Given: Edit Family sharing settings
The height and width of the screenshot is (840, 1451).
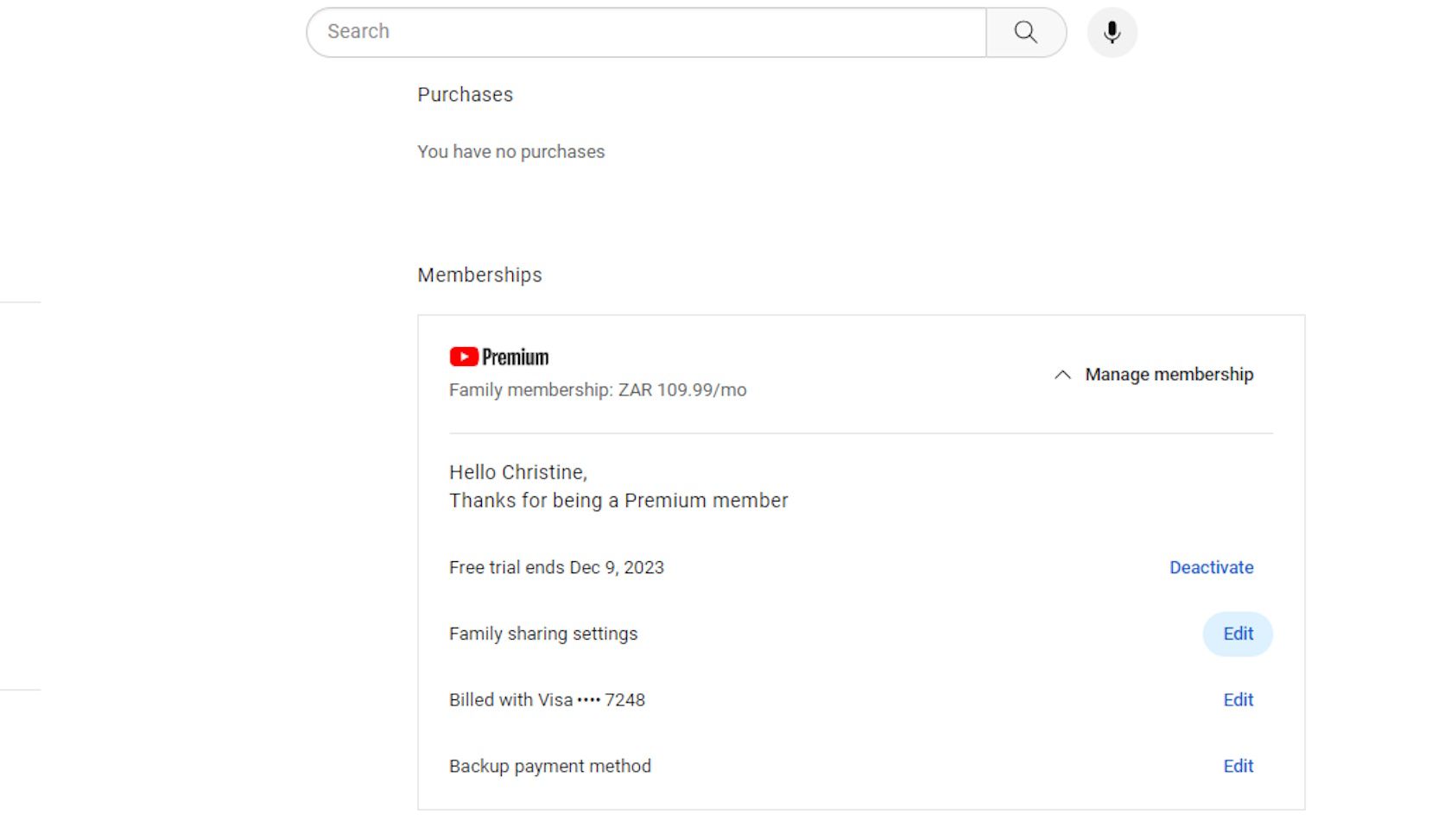Looking at the screenshot, I should [1238, 633].
